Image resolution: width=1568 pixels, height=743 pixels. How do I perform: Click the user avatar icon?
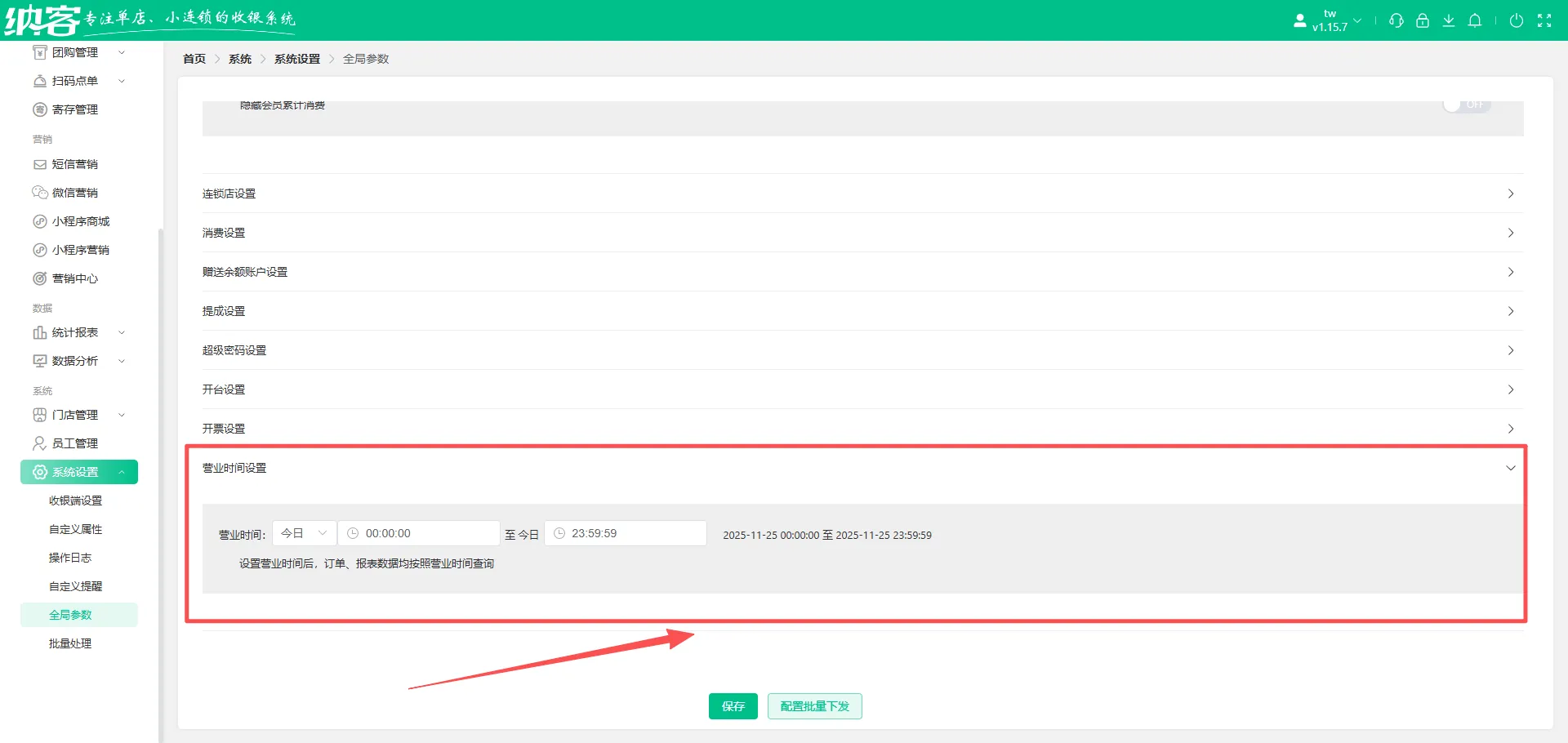1299,20
